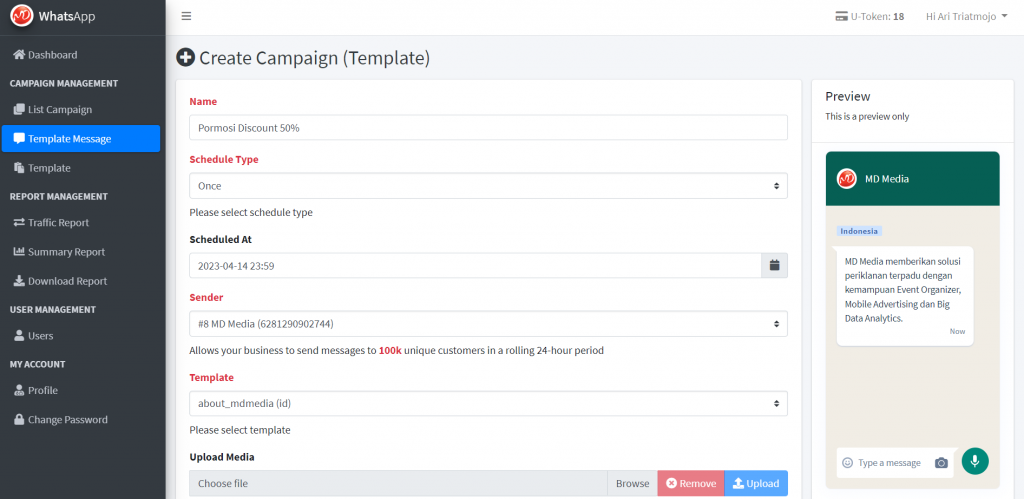Expand the Sender dropdown
Image resolution: width=1024 pixels, height=499 pixels.
(x=488, y=324)
